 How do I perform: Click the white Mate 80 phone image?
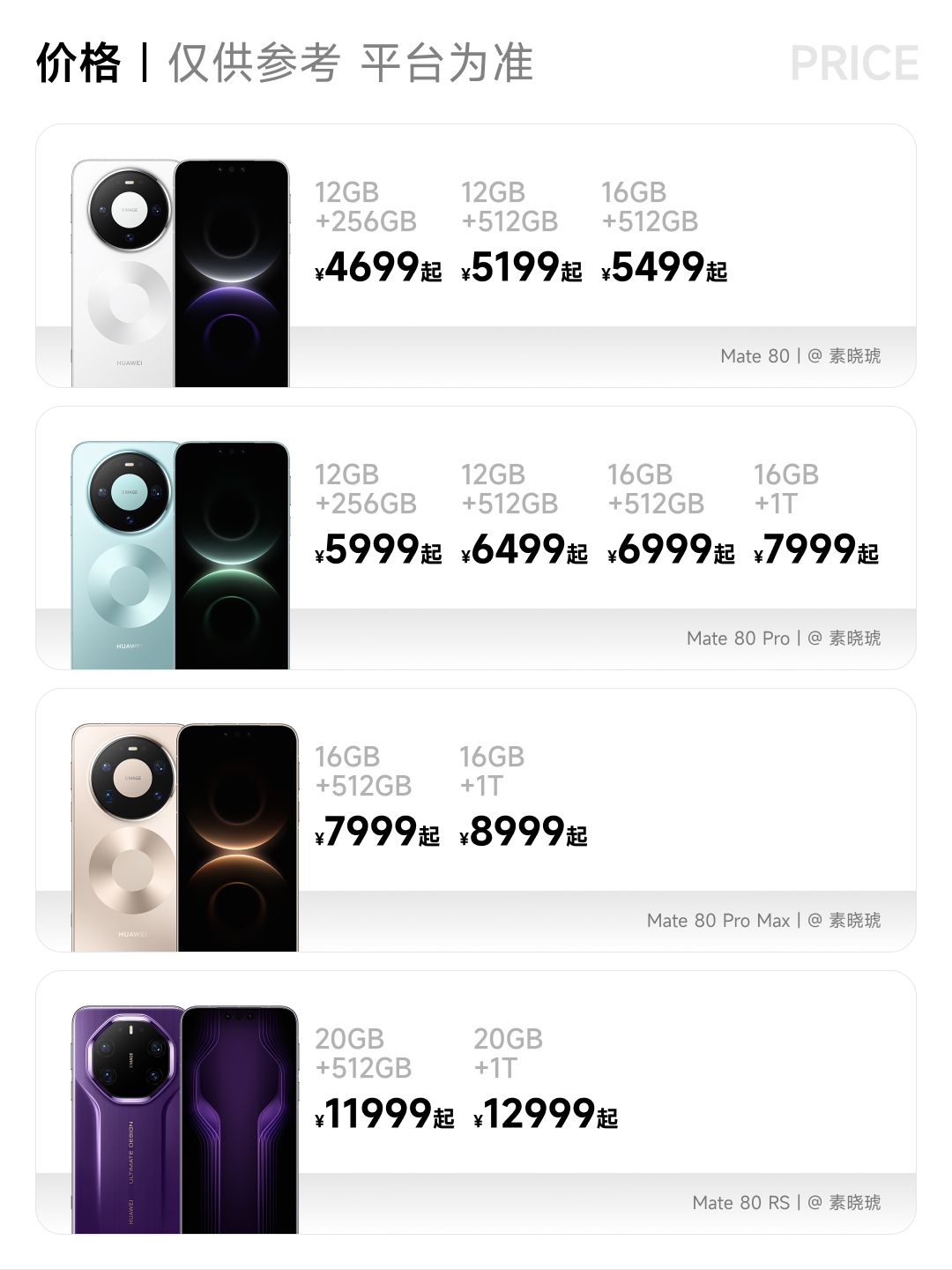180,273
